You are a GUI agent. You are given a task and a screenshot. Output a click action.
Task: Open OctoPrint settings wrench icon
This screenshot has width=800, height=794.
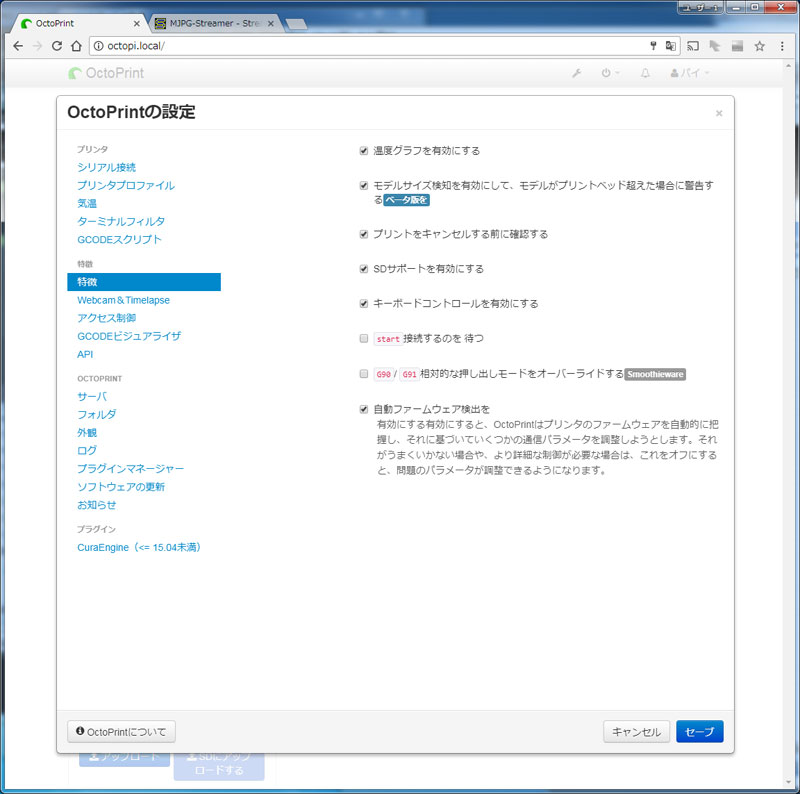(577, 73)
